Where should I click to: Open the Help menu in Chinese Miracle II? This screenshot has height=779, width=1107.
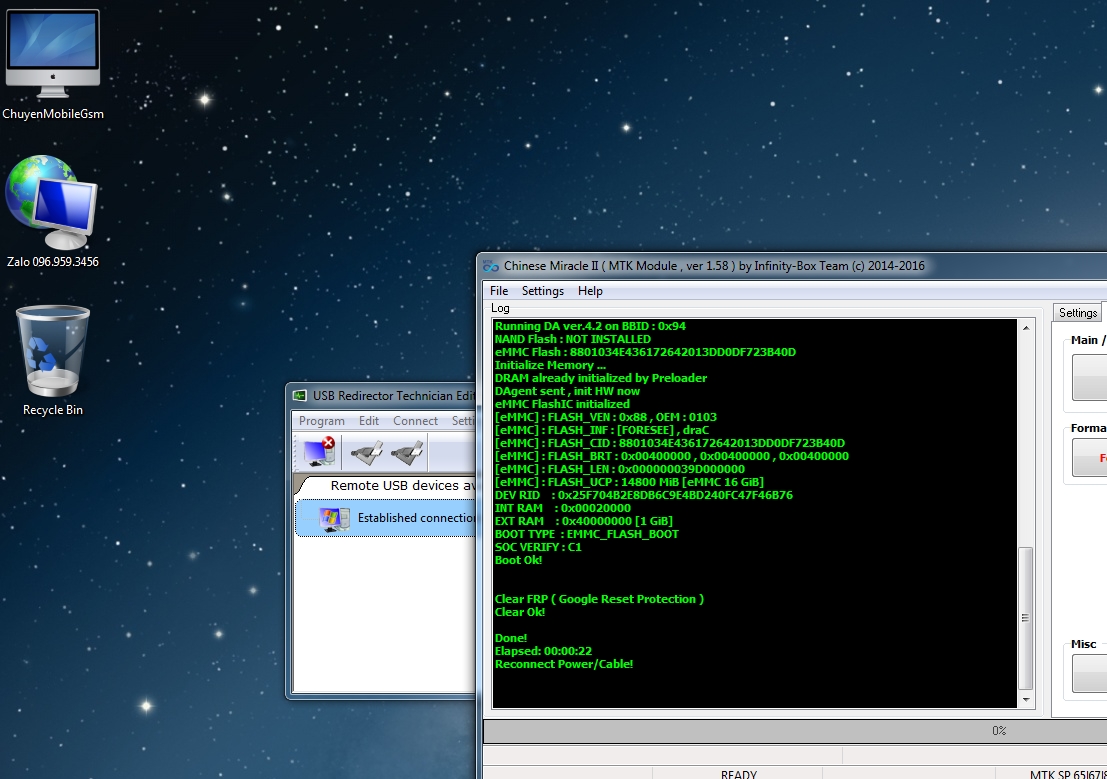tap(590, 291)
